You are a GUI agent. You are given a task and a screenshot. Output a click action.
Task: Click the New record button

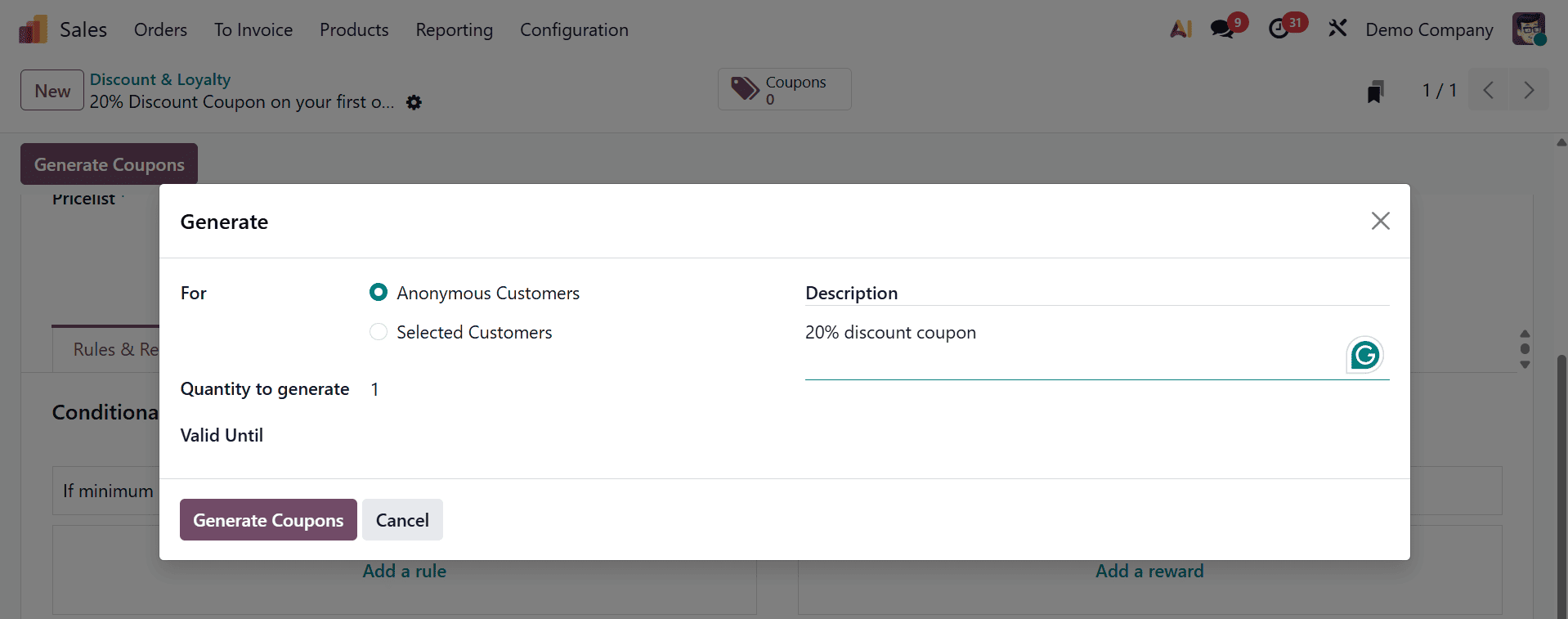click(x=52, y=90)
